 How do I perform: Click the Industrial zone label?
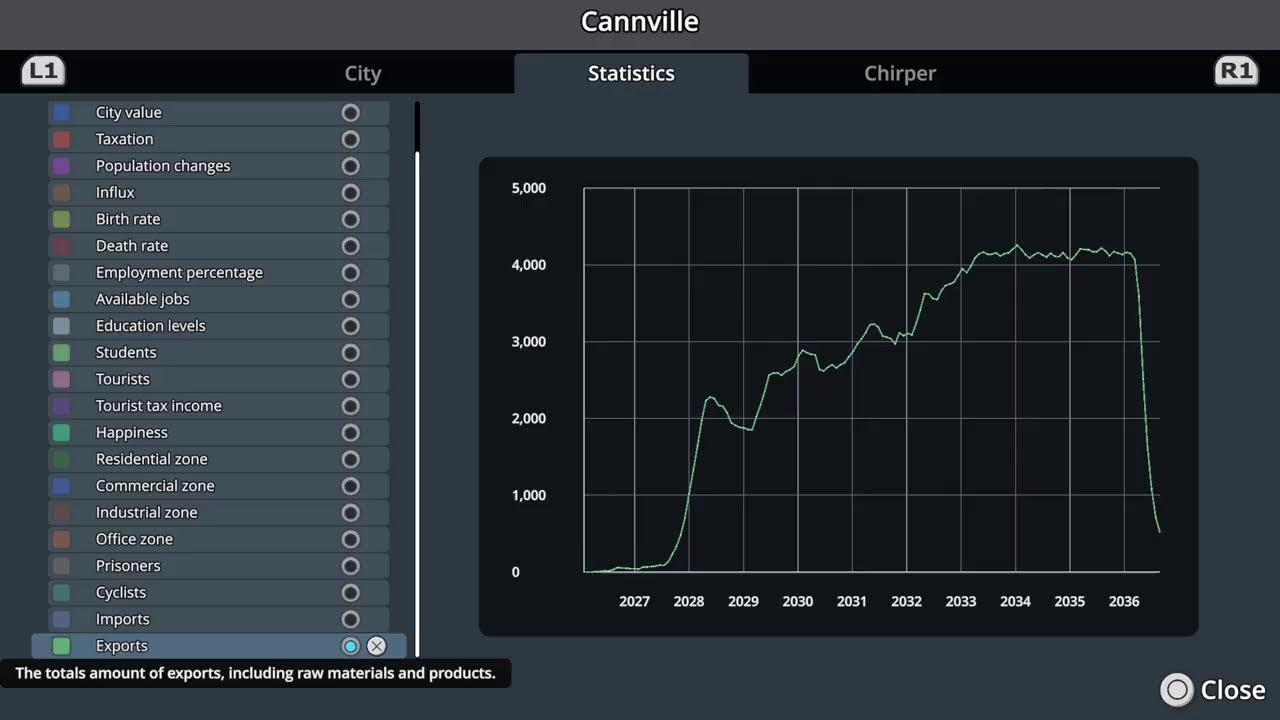[147, 513]
